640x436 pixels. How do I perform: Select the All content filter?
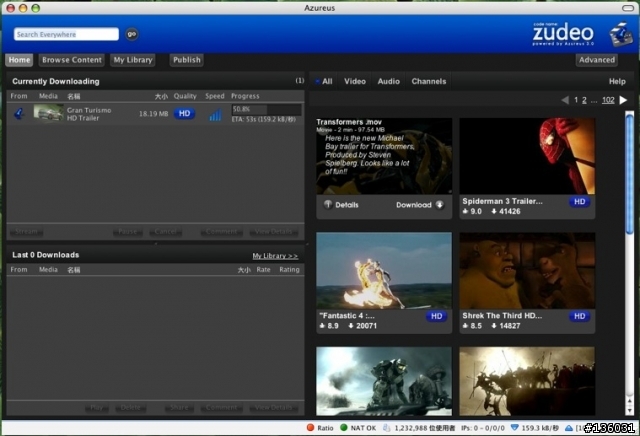tap(327, 81)
